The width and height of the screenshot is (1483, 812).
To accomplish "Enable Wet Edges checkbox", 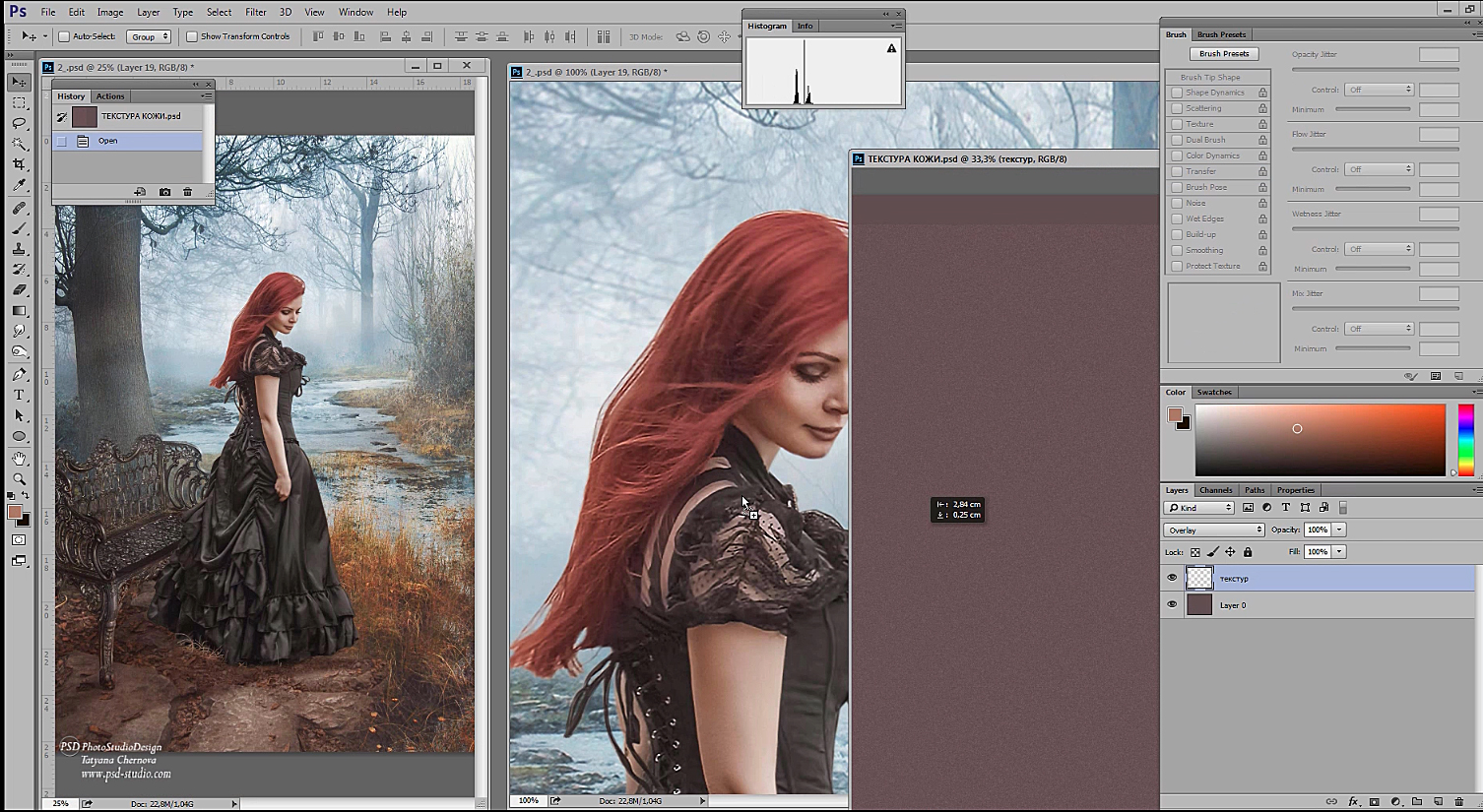I will pyautogui.click(x=1177, y=219).
